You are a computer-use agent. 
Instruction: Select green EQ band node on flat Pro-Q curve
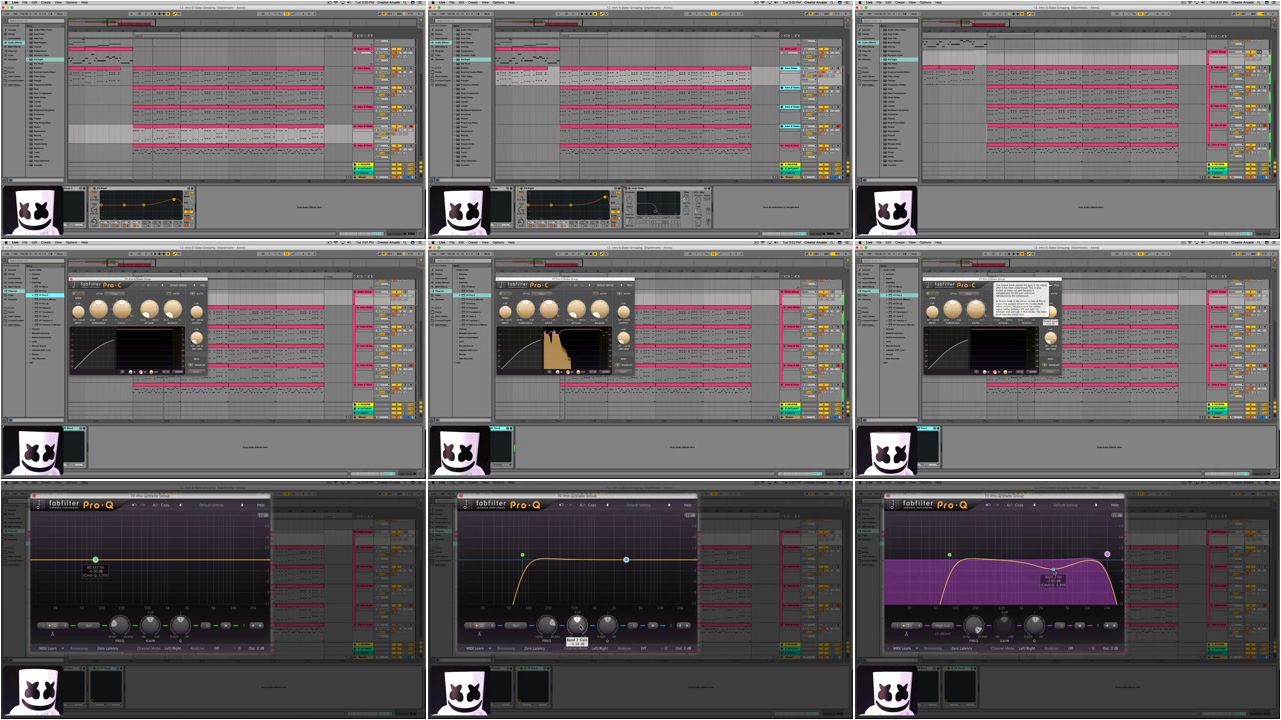click(x=95, y=559)
